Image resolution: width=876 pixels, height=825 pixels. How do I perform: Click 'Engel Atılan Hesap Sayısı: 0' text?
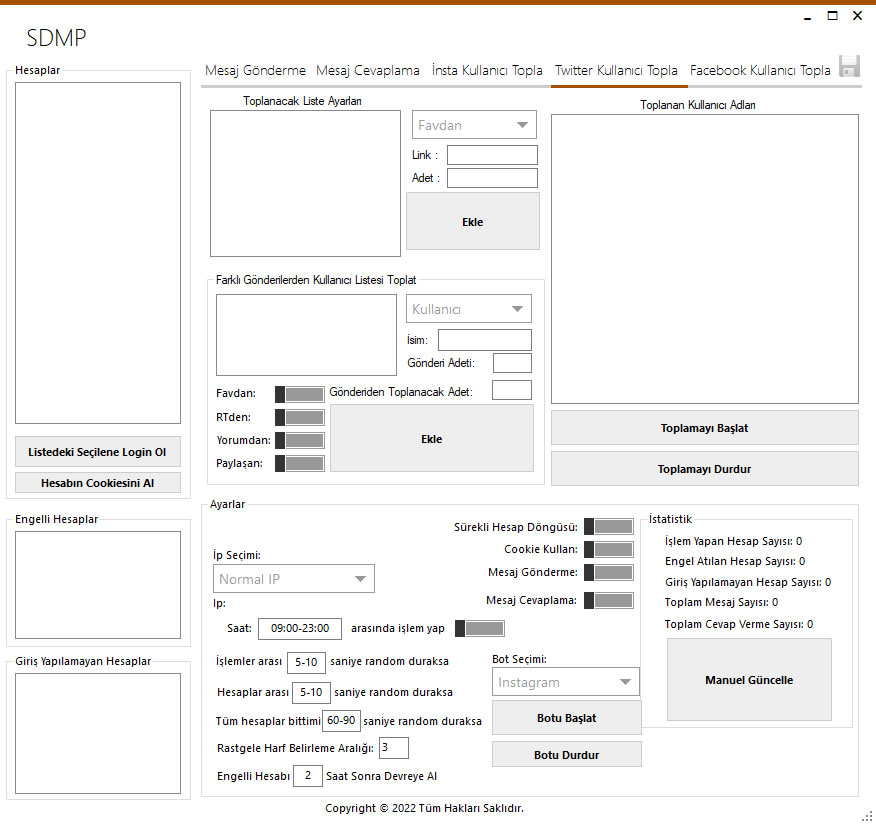735,561
